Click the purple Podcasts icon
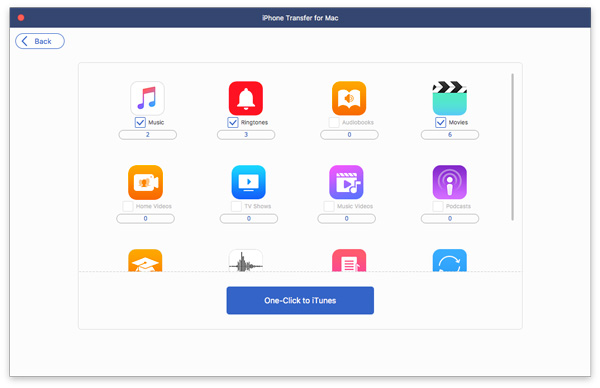Screen dimensions: 600x388 (450, 182)
